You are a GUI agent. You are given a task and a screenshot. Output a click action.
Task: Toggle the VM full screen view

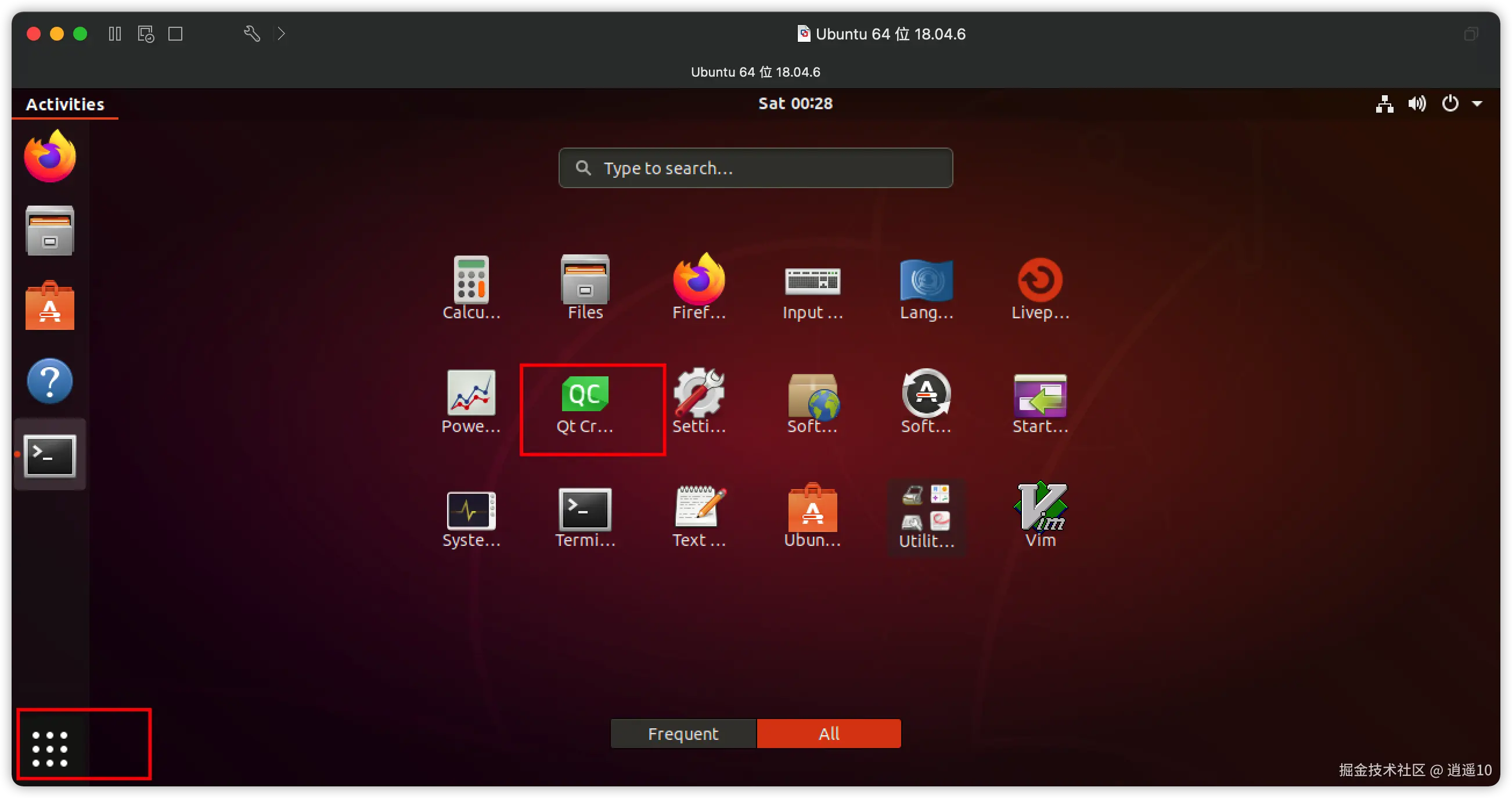tap(175, 34)
